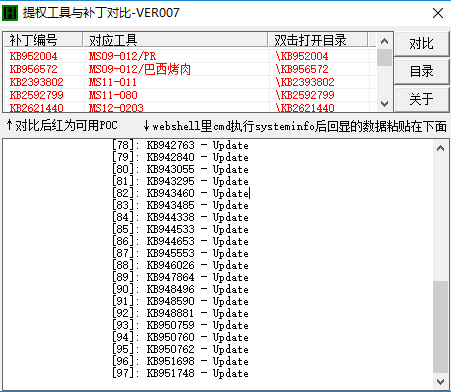
Task: Click the \KB2621440 directory cell
Action: point(305,108)
